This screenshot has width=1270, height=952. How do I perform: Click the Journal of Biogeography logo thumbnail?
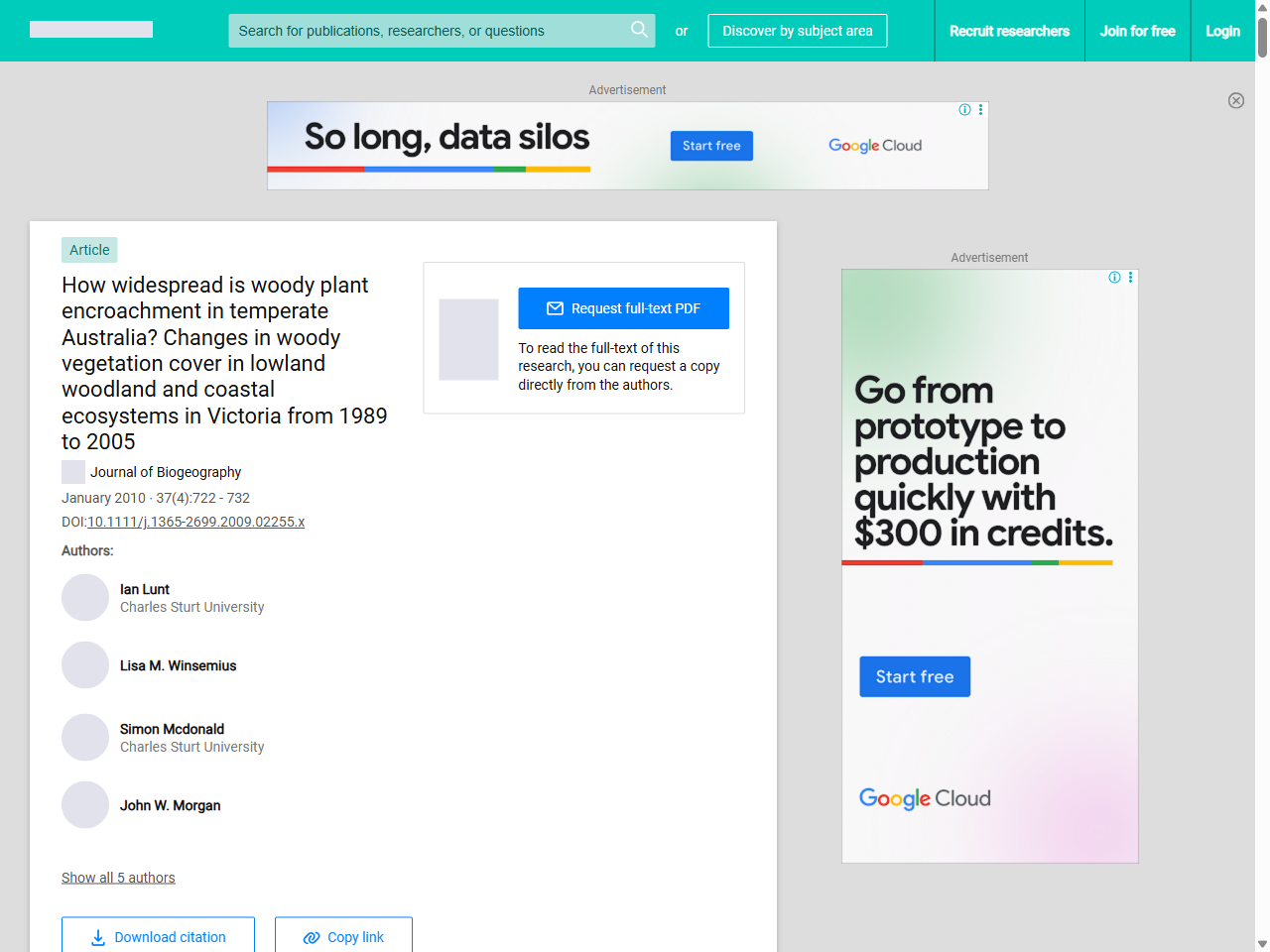tap(73, 472)
